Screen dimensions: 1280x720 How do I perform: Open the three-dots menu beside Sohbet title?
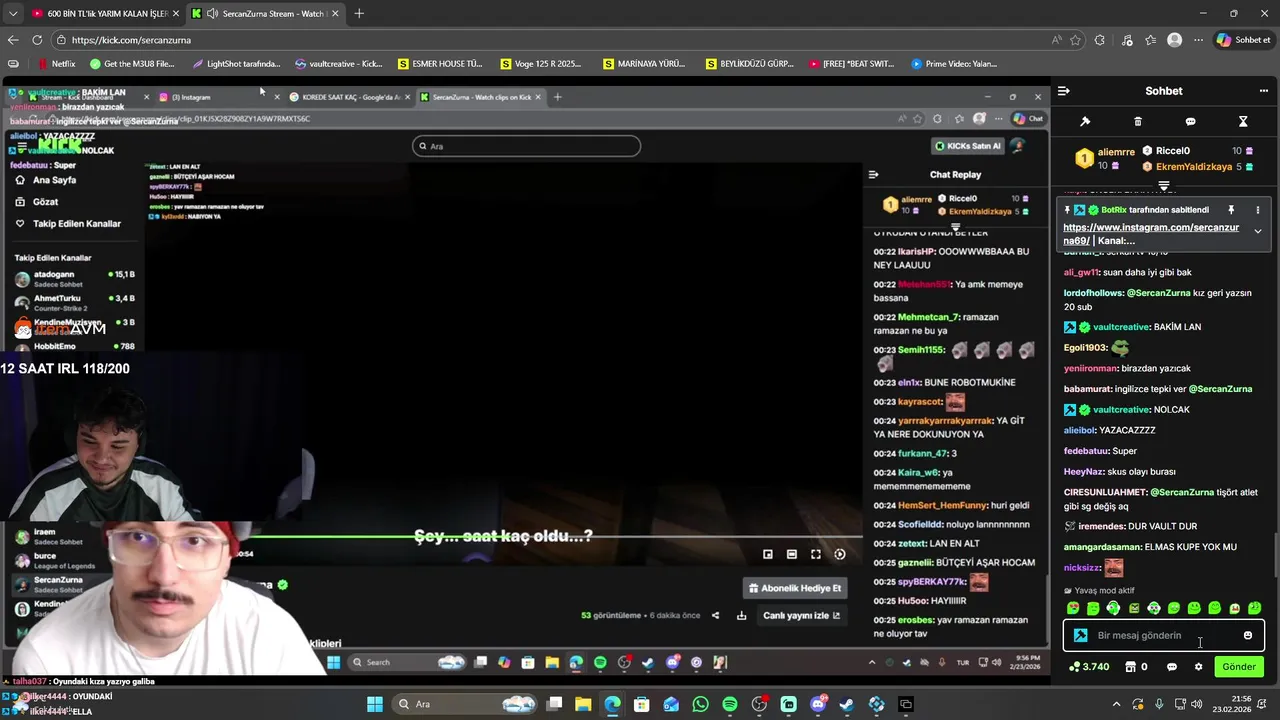point(1263,91)
